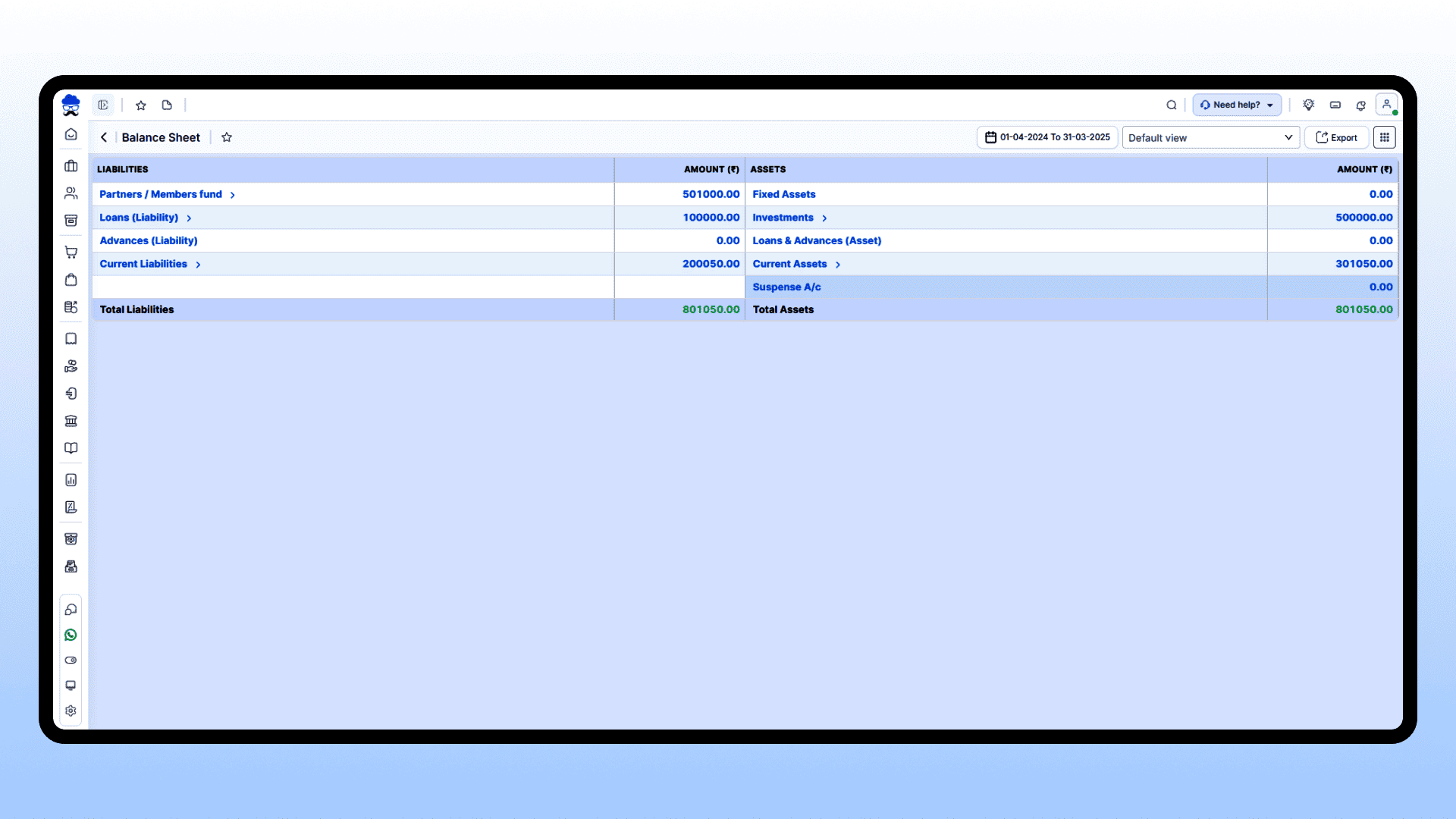Click the Export button
This screenshot has width=1456, height=819.
click(x=1336, y=137)
